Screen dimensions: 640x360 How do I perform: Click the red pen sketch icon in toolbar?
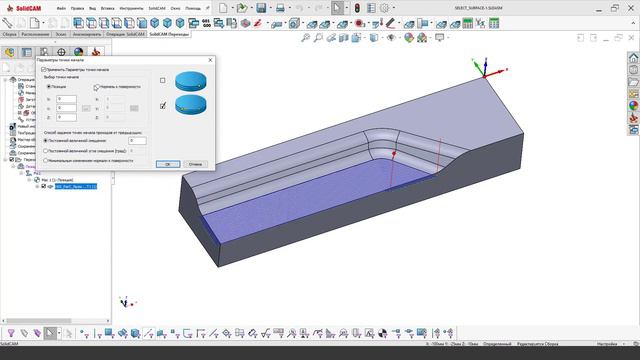258,23
